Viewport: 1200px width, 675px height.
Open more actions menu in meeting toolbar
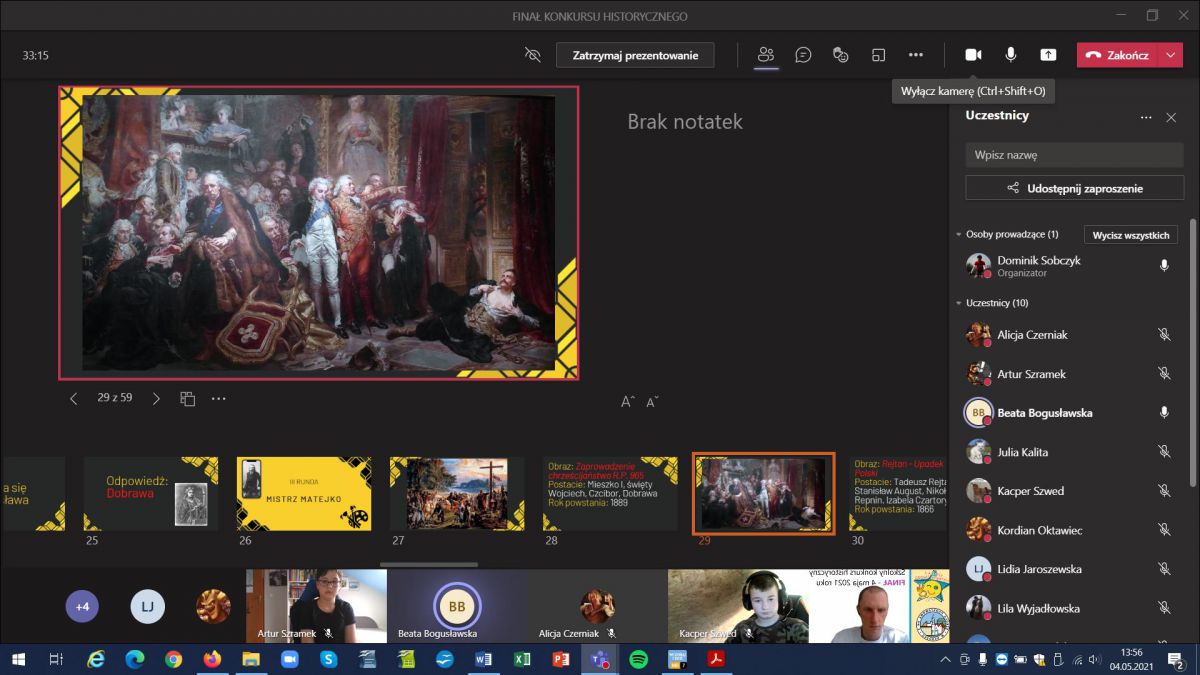pos(916,55)
